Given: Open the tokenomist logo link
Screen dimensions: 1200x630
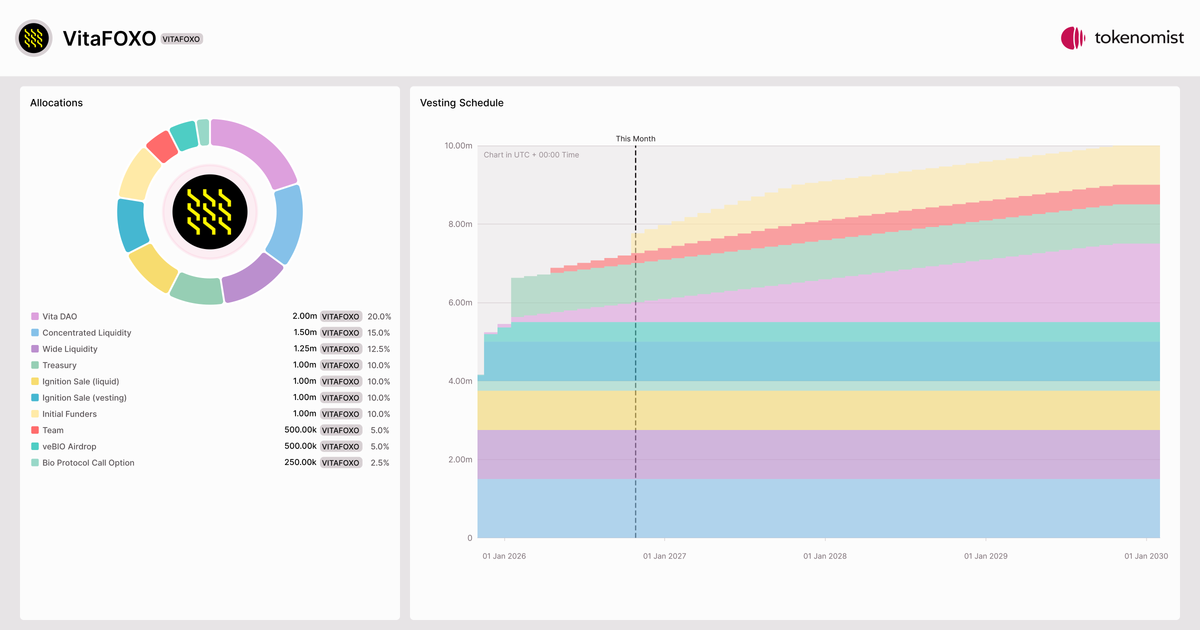Looking at the screenshot, I should 1122,38.
